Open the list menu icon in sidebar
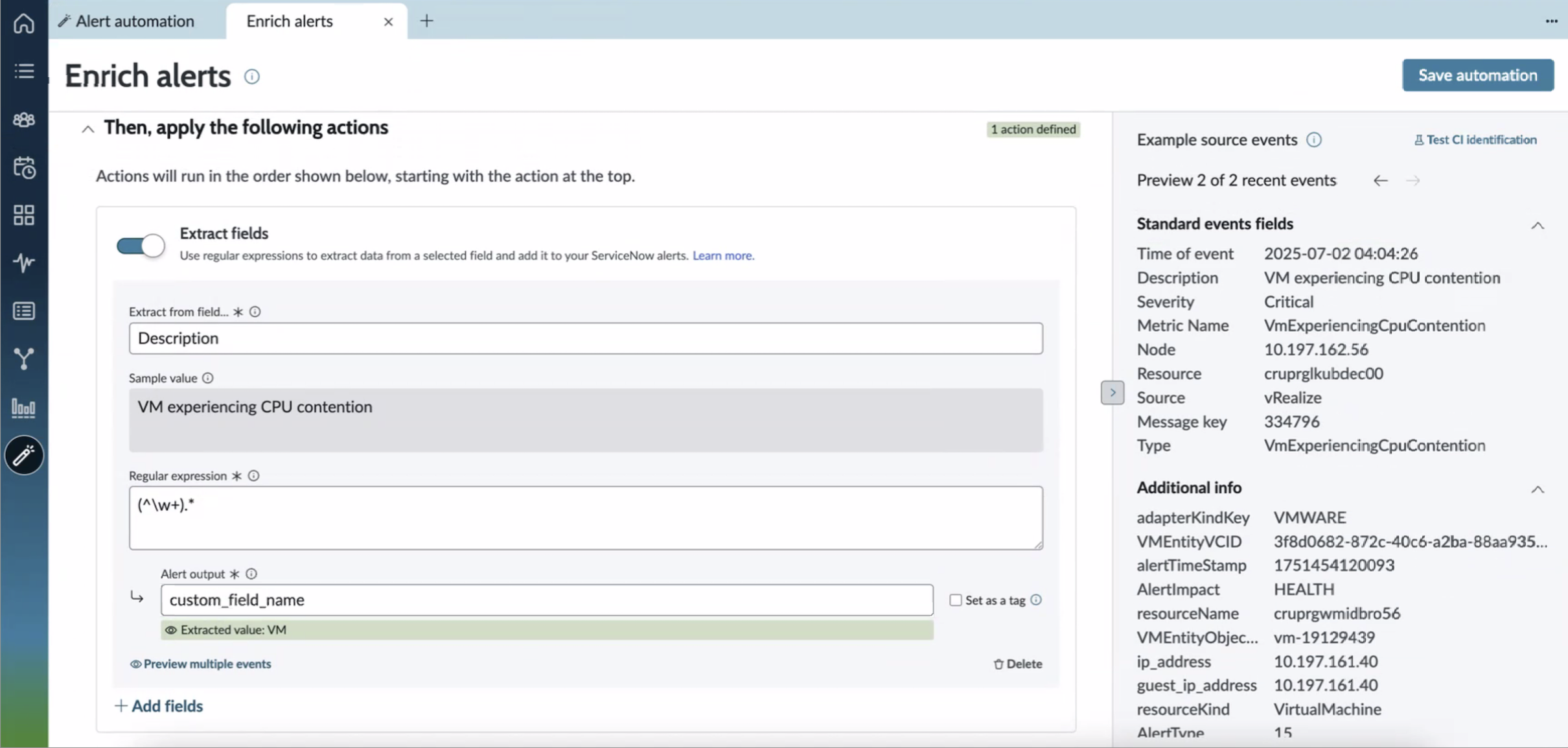Screen dimensions: 1568x748 [x=24, y=71]
